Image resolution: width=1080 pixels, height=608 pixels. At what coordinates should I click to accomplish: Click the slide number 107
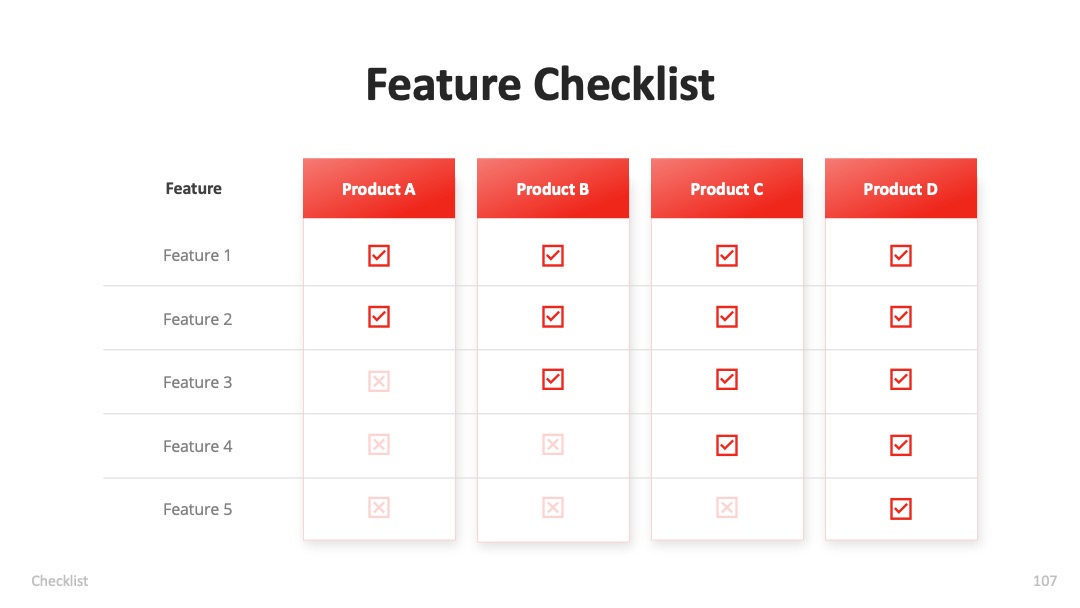[1044, 580]
